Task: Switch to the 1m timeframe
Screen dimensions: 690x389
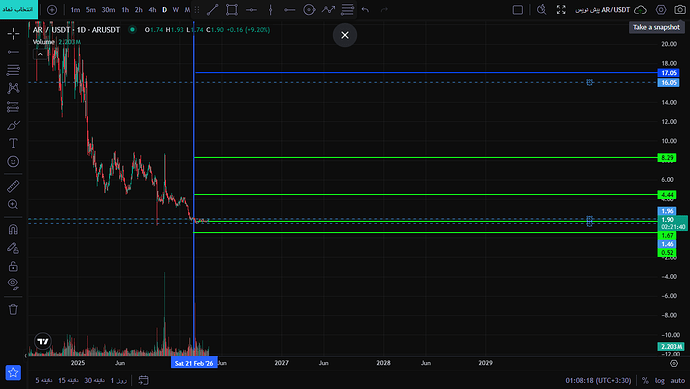Action: point(75,10)
